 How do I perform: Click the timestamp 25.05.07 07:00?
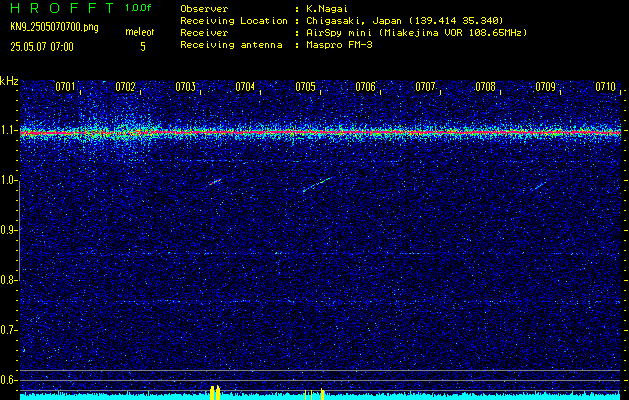(42, 47)
